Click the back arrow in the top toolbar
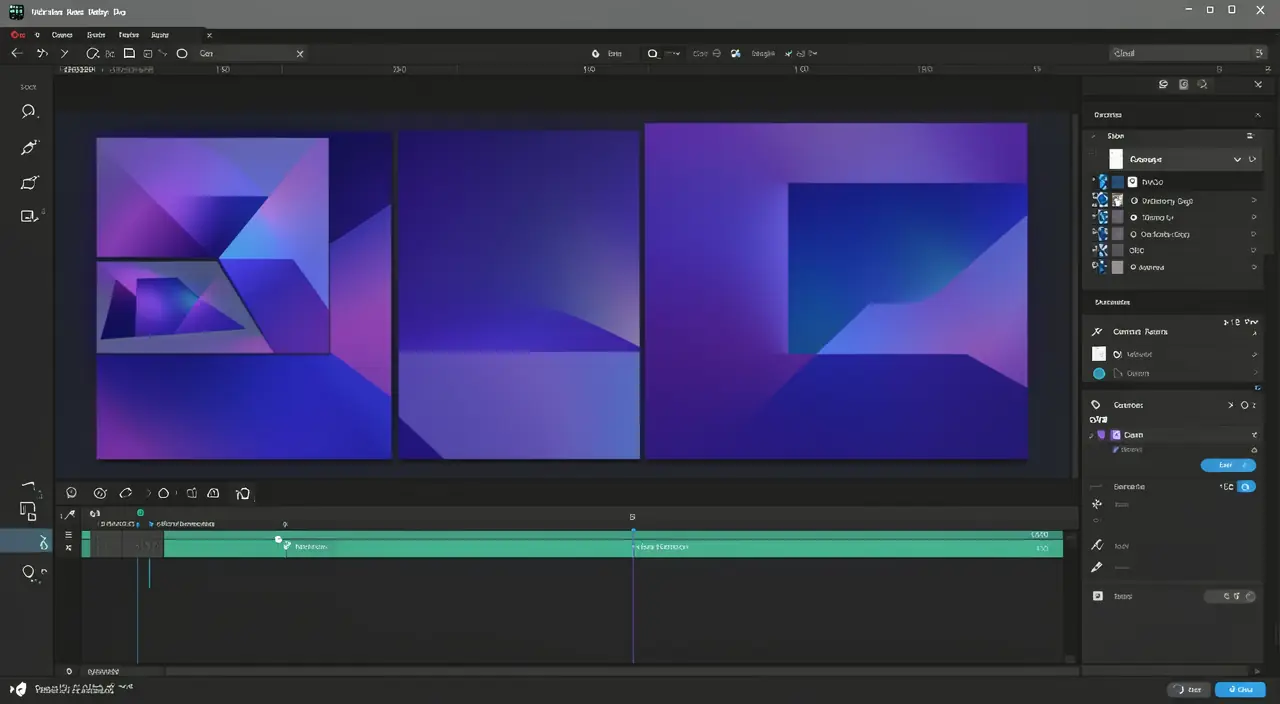Image resolution: width=1280 pixels, height=704 pixels. tap(17, 53)
